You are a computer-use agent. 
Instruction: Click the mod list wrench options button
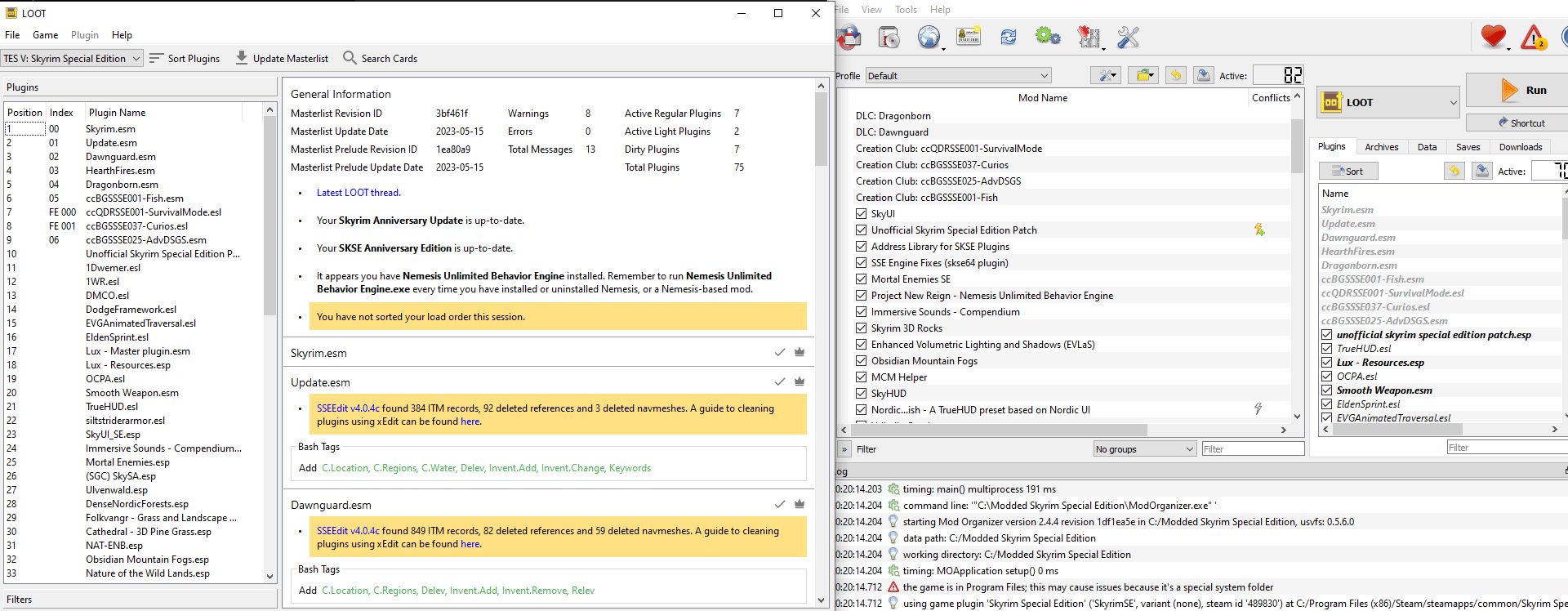[1106, 75]
